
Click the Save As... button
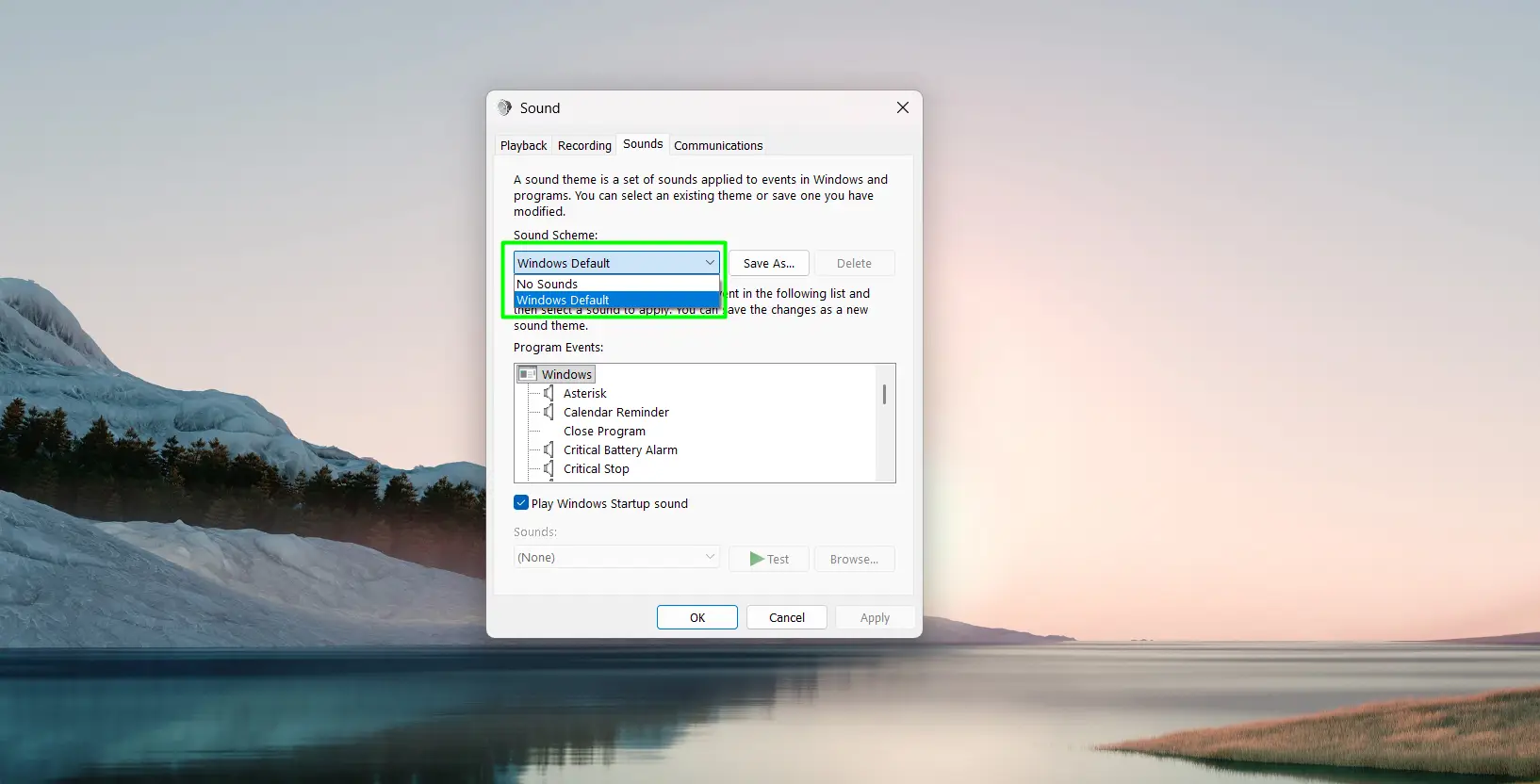point(769,263)
